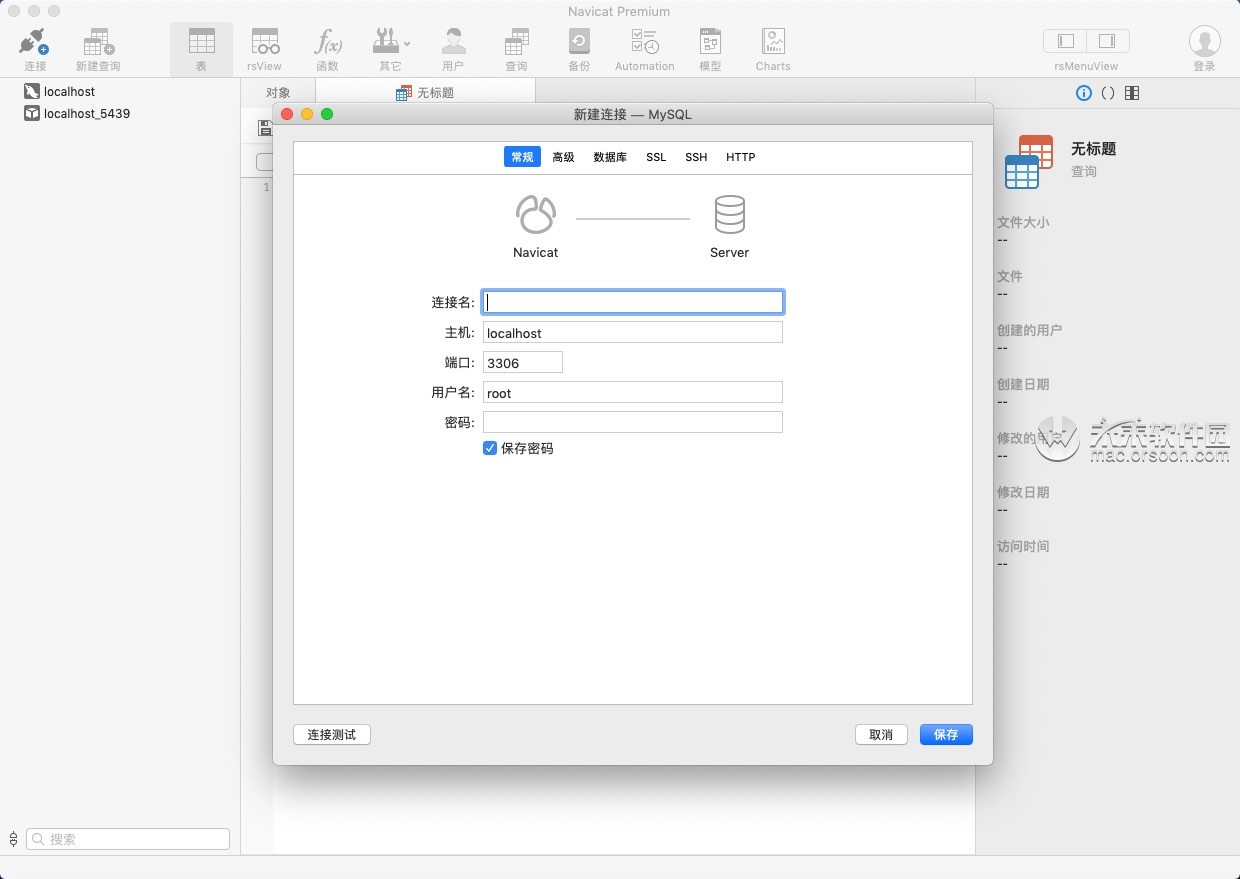Select the SSH tab
This screenshot has height=879, width=1240.
(696, 157)
